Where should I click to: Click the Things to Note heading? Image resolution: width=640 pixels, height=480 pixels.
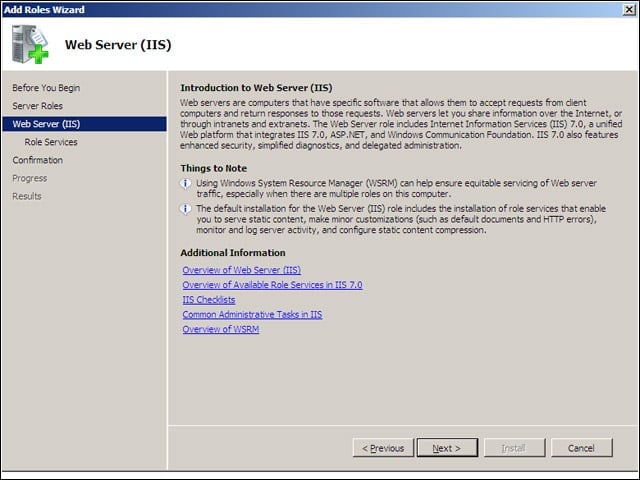213,168
